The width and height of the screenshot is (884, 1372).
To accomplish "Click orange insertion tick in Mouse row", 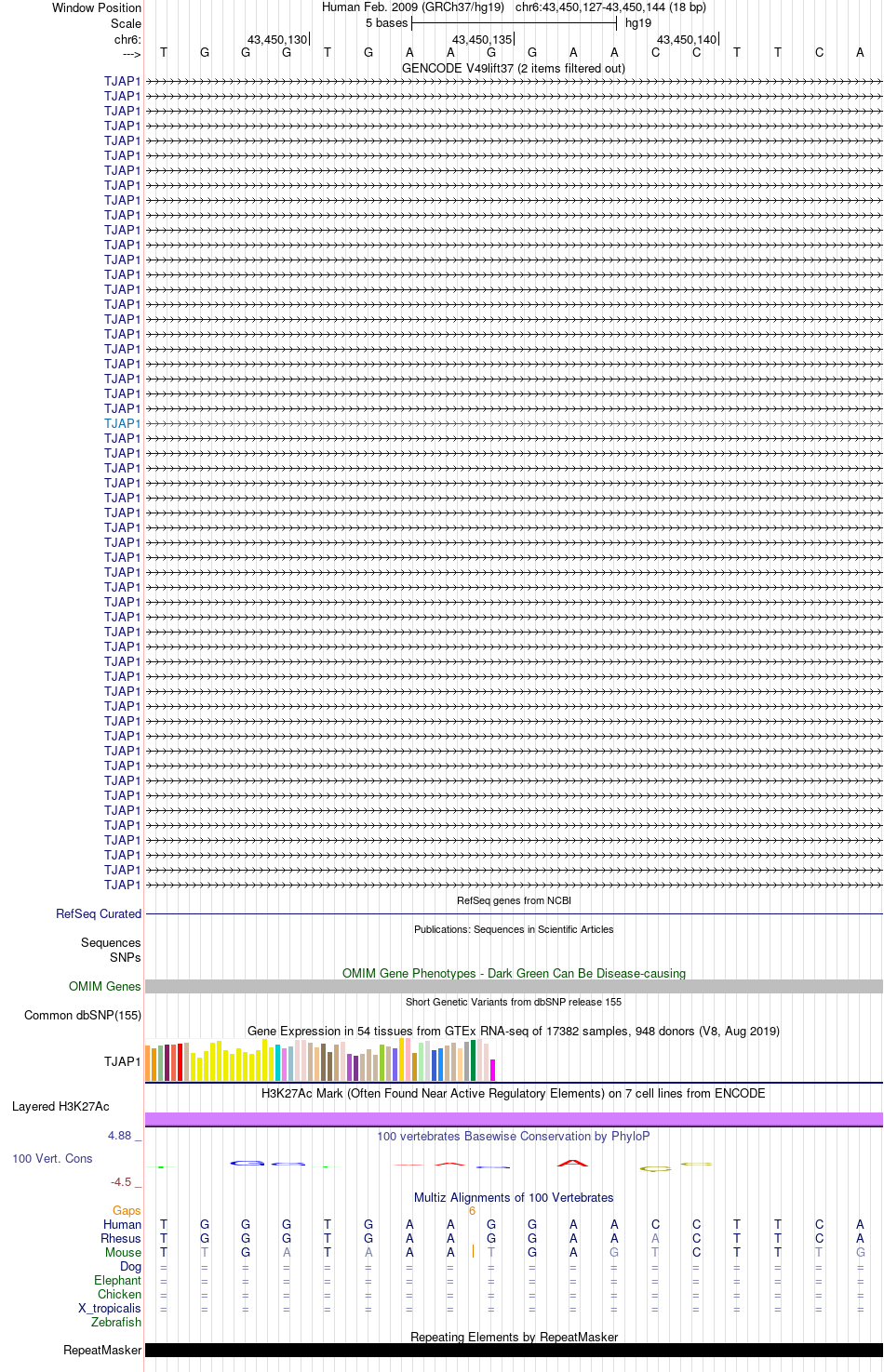I will coord(474,1252).
